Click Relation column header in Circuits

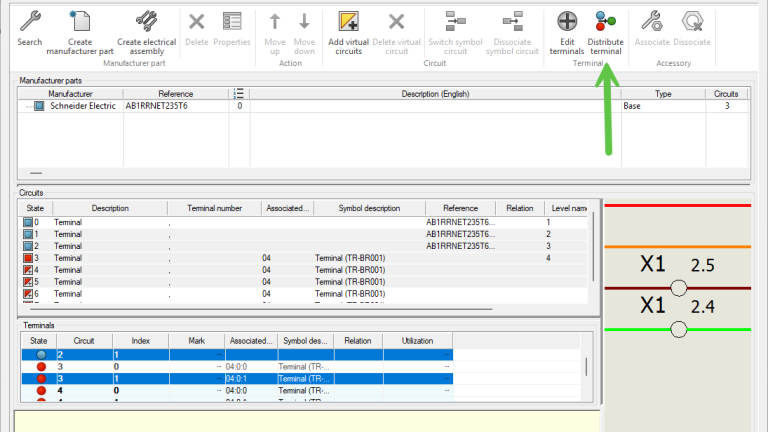click(x=520, y=208)
